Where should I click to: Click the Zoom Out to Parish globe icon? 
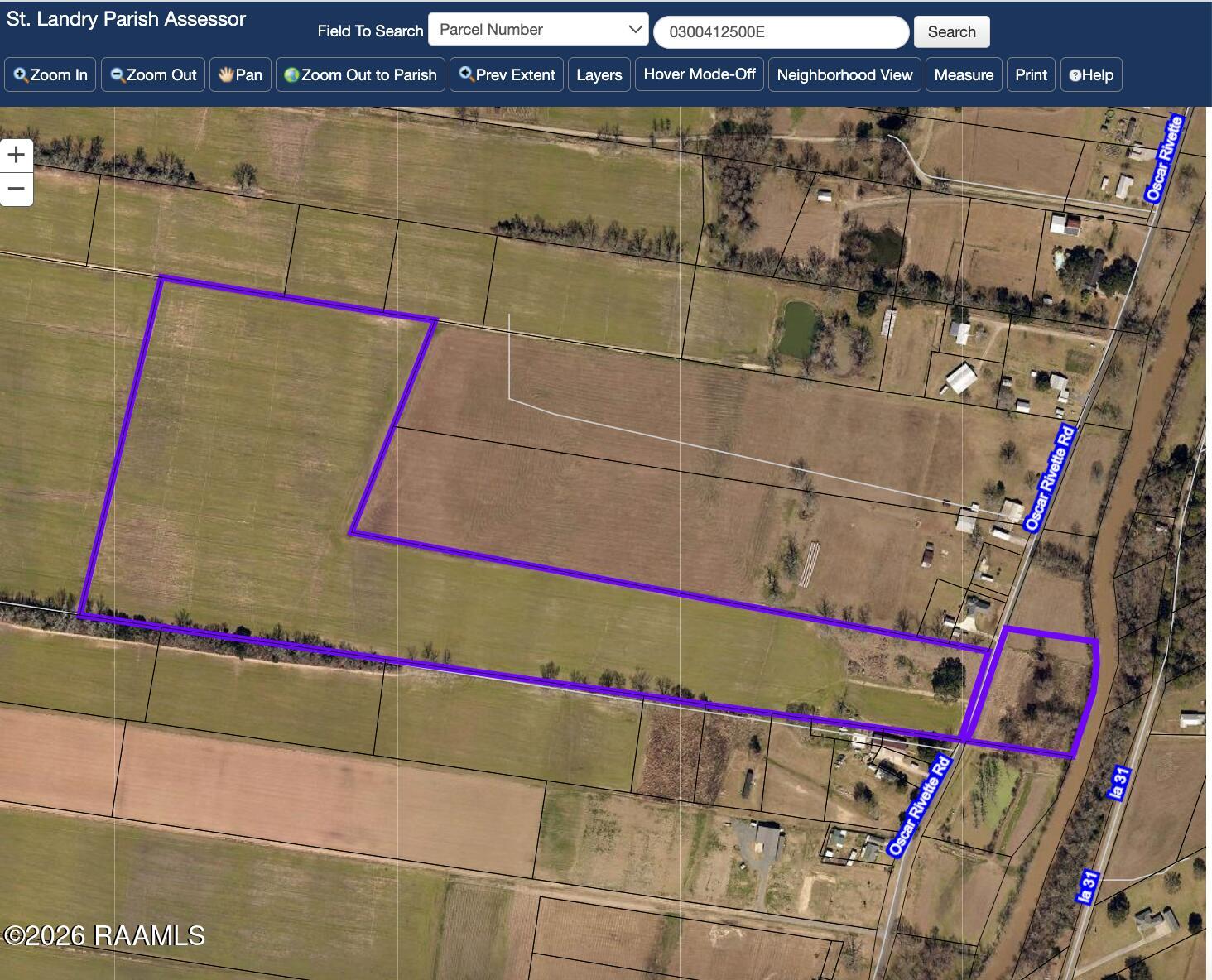click(291, 74)
